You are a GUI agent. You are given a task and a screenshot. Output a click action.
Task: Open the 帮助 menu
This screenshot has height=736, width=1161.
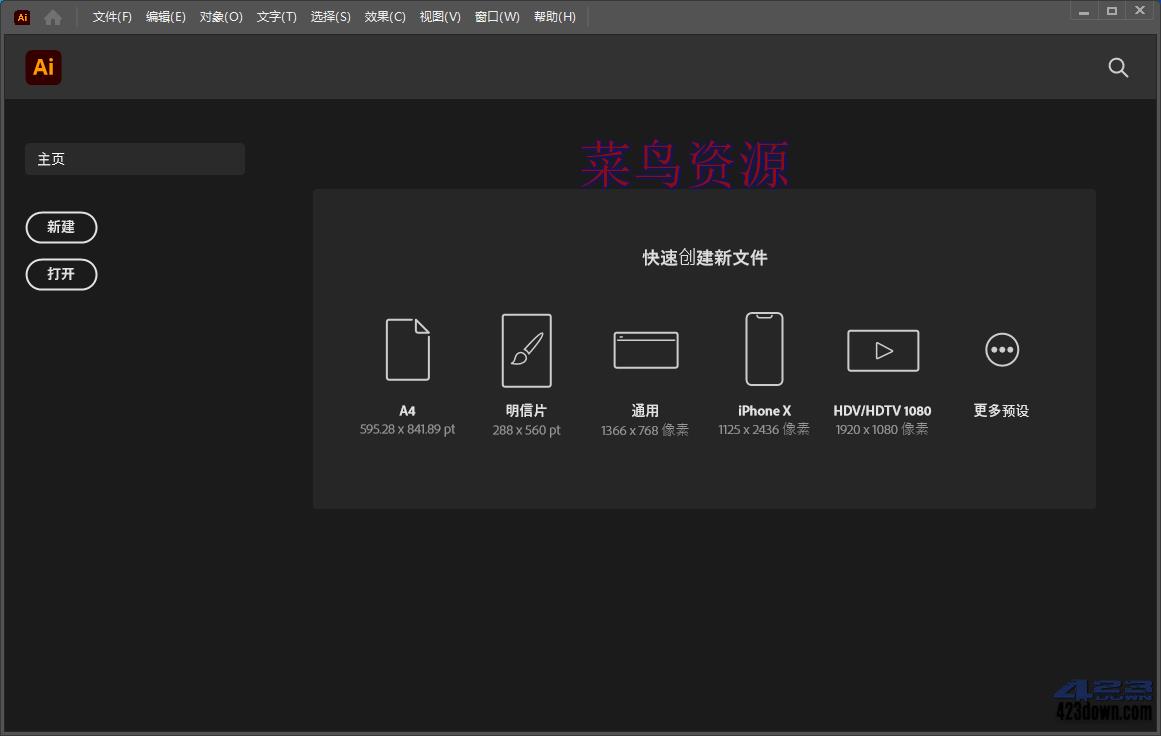point(555,16)
